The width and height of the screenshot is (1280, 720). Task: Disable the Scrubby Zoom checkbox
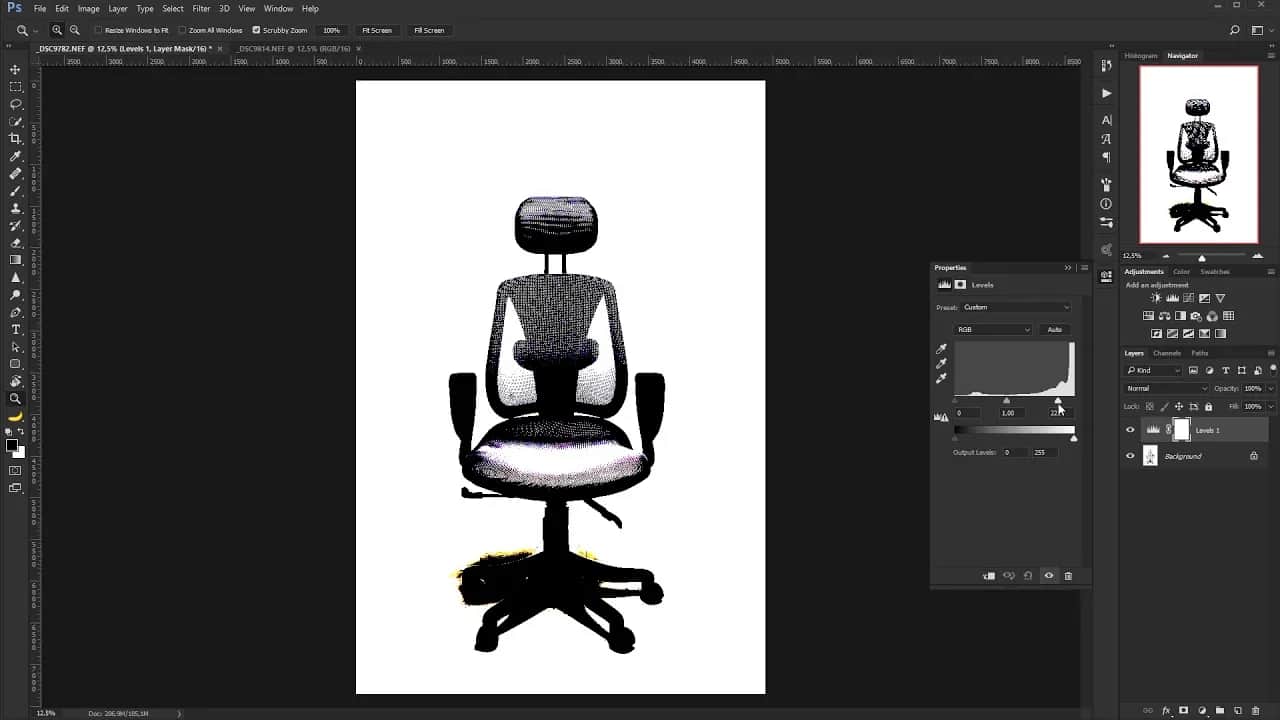click(x=256, y=30)
